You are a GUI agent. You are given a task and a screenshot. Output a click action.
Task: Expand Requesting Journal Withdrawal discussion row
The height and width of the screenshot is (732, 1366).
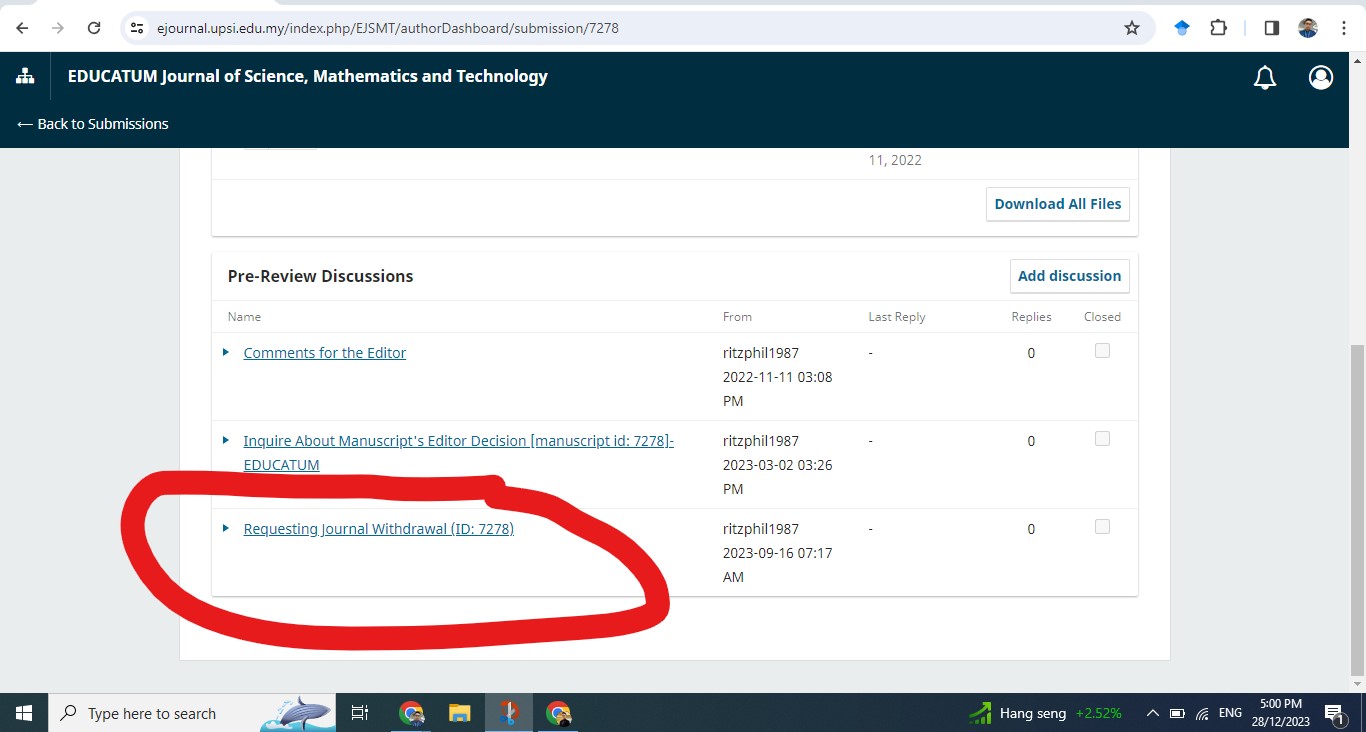[x=226, y=529]
